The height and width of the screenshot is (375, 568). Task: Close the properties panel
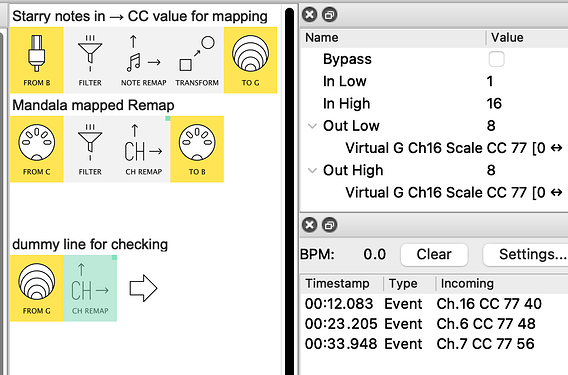click(309, 15)
